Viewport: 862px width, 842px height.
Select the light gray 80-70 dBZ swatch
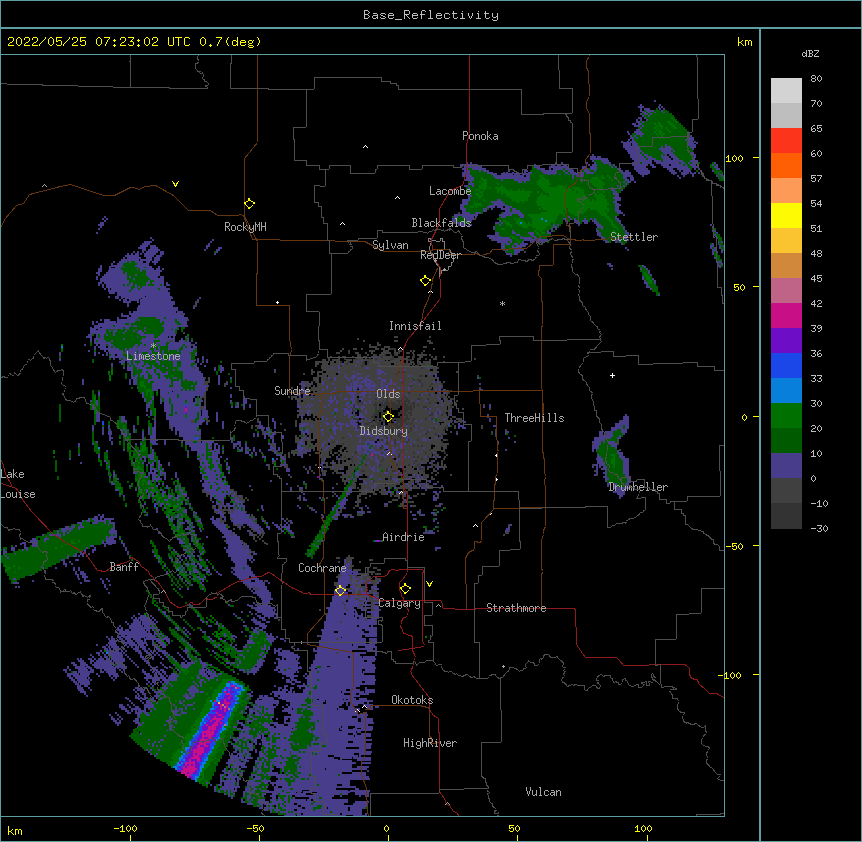tap(786, 91)
